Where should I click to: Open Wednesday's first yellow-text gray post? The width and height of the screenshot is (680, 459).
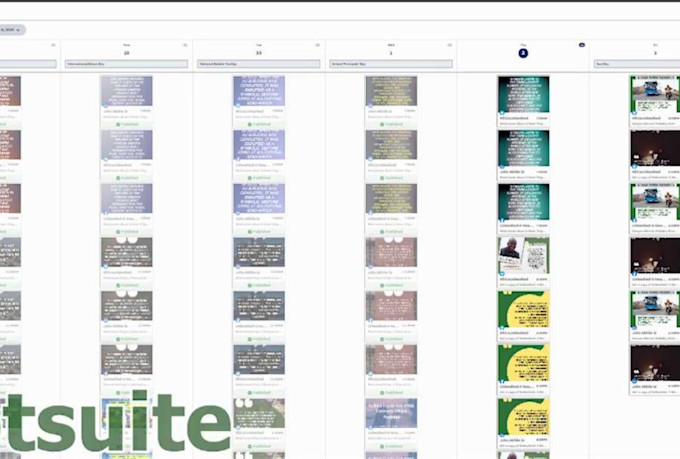tap(391, 102)
